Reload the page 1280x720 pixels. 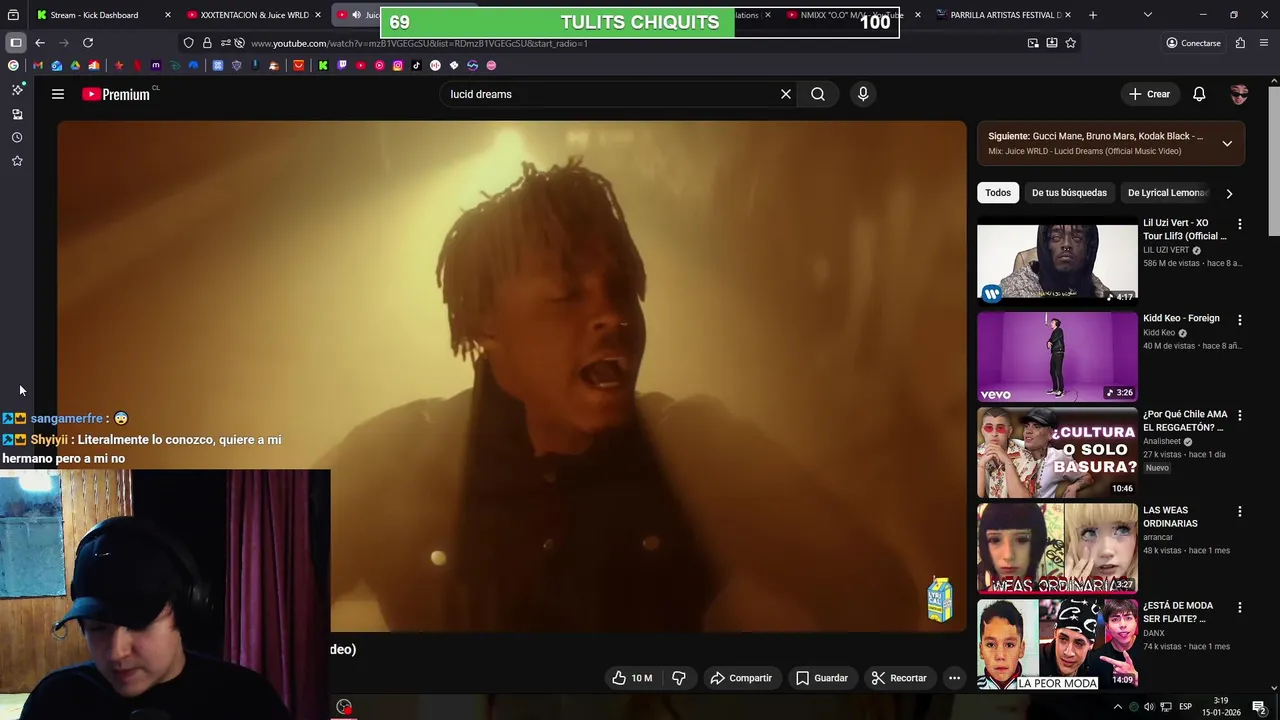pos(88,43)
